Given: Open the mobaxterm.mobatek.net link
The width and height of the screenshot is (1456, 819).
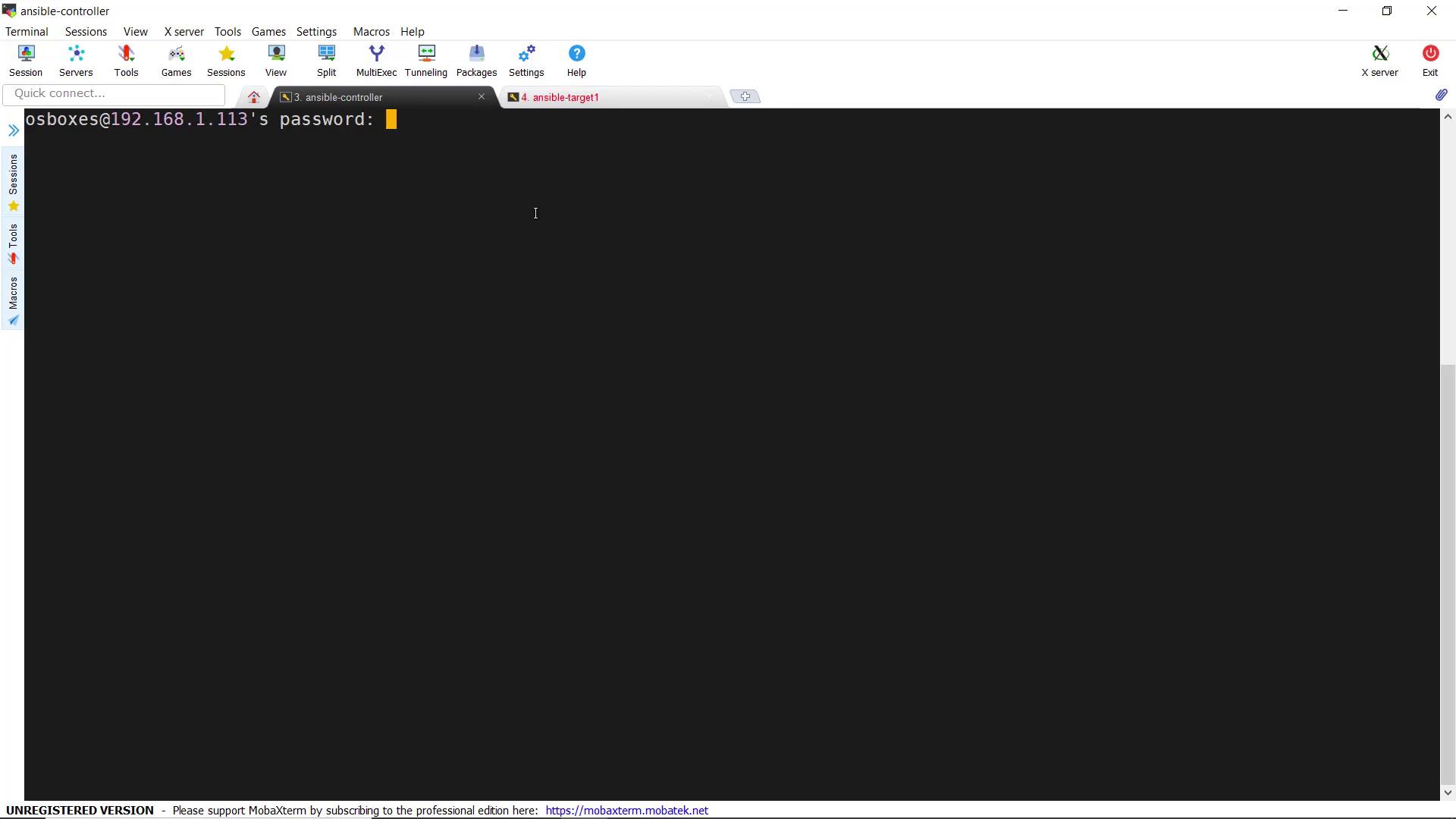Looking at the screenshot, I should 626,810.
